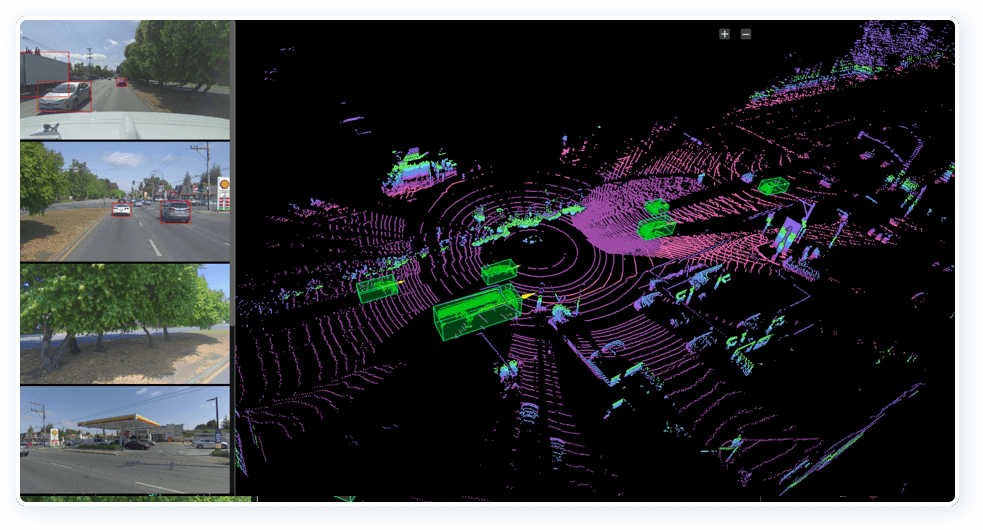Select the small green cuboid above the largest one
This screenshot has width=983, height=530.
tap(498, 271)
